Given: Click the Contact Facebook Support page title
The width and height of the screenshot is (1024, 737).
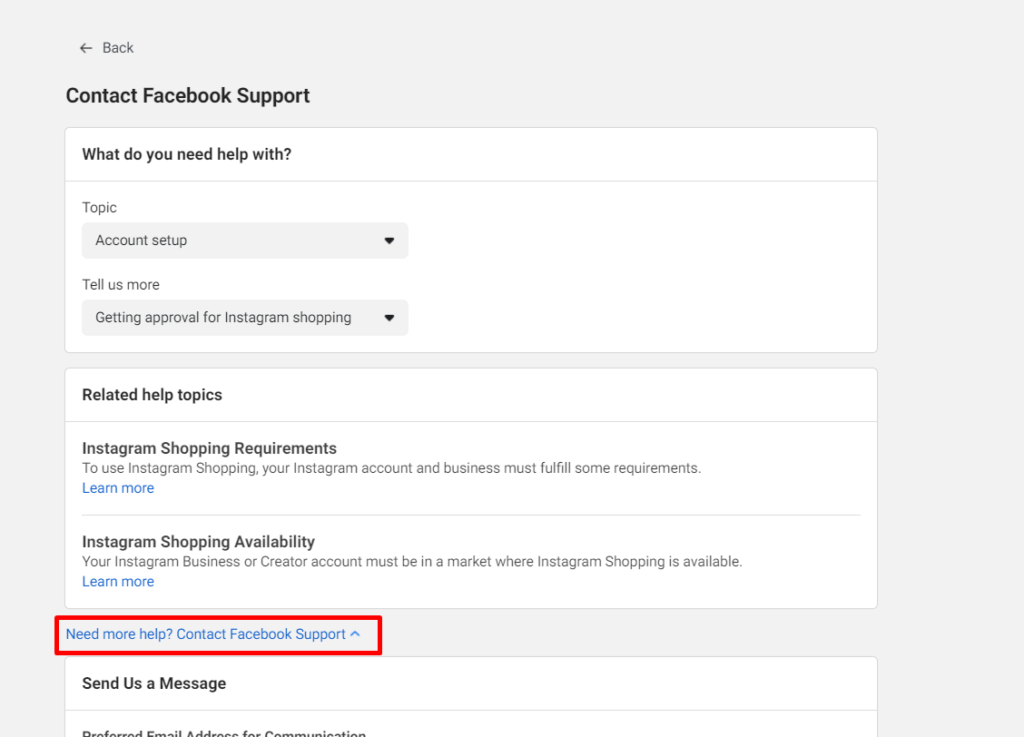Looking at the screenshot, I should tap(187, 95).
